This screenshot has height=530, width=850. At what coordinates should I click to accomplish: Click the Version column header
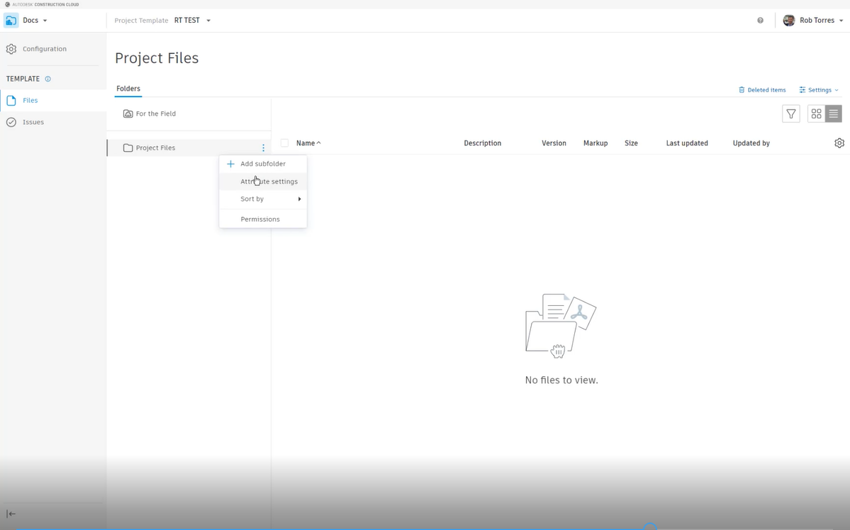(554, 143)
